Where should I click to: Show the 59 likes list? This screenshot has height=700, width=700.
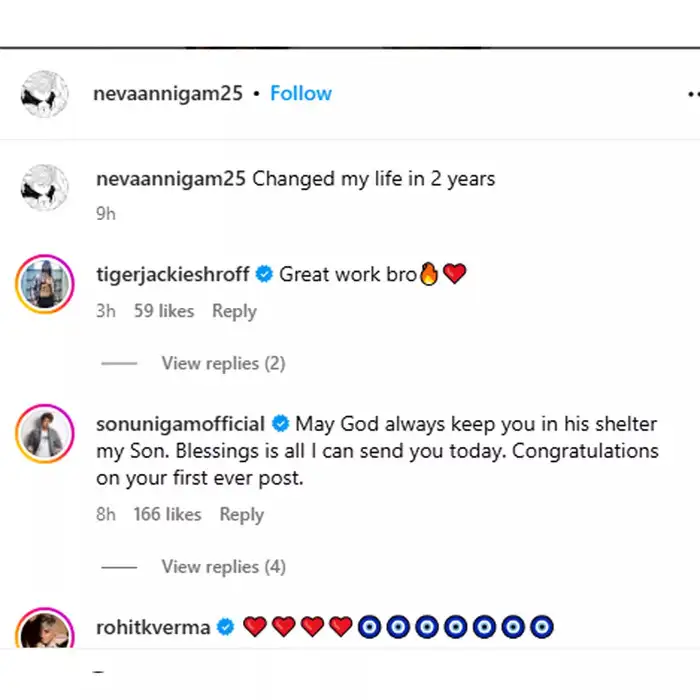click(164, 311)
